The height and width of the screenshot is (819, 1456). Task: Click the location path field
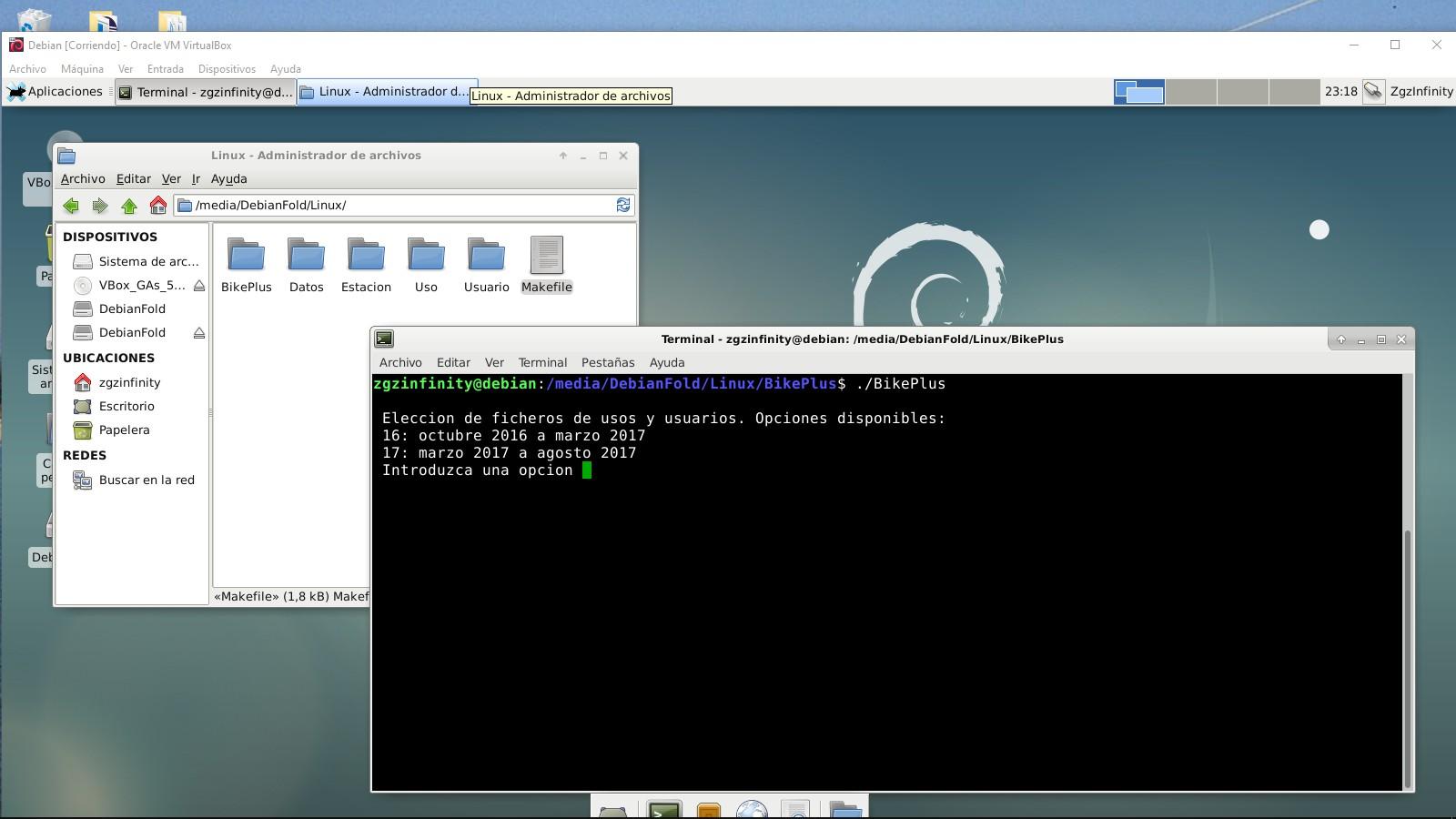click(404, 206)
